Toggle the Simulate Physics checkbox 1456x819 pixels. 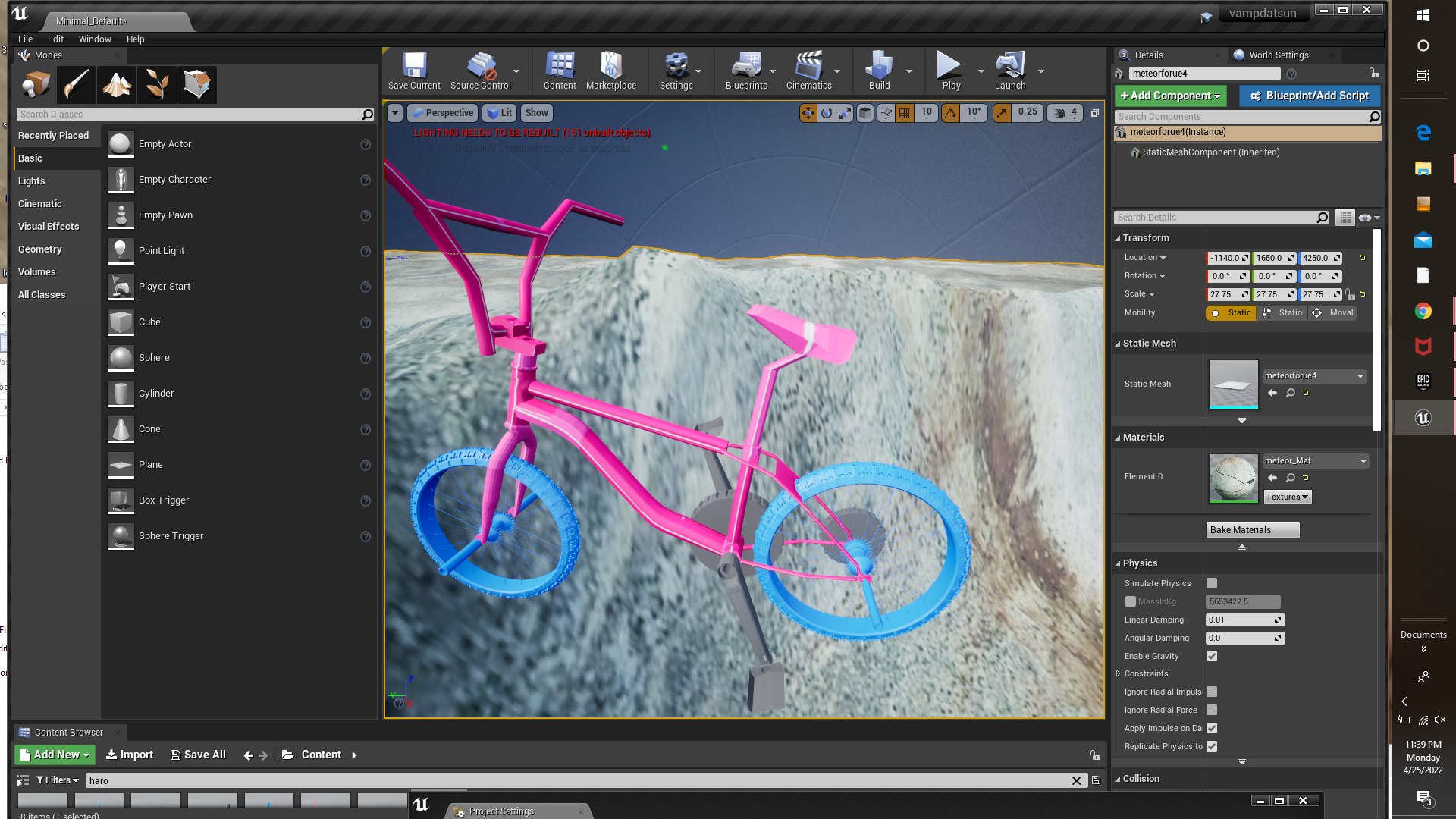pos(1212,583)
